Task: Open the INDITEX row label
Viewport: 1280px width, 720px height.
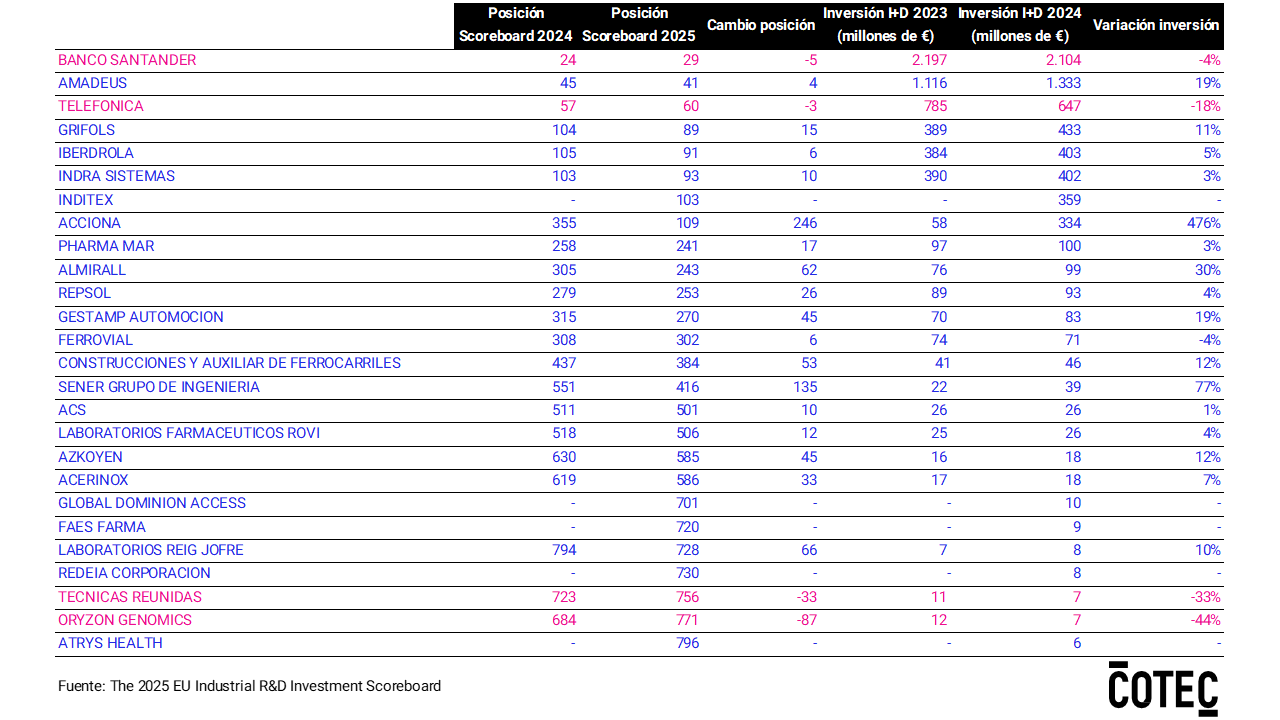Action: pyautogui.click(x=86, y=200)
